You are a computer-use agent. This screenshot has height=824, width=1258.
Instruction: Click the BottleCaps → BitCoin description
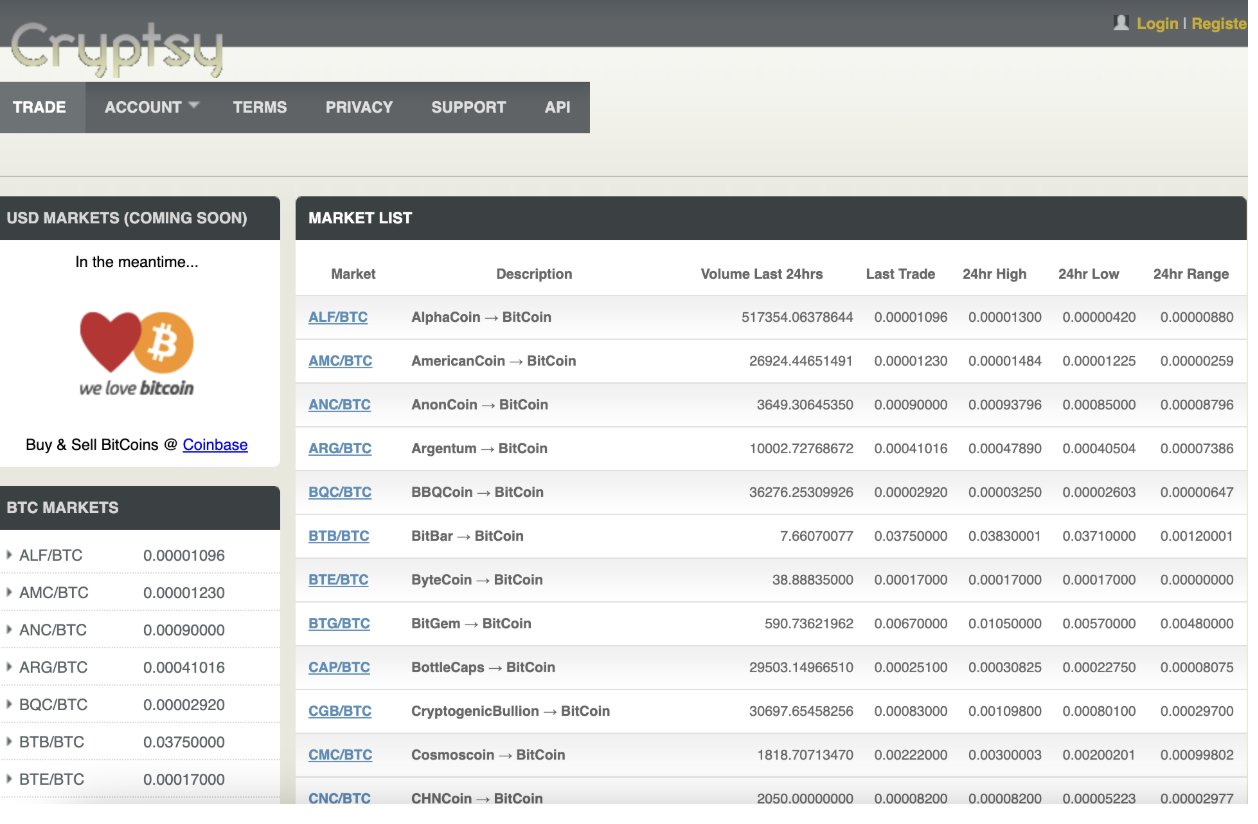point(484,668)
